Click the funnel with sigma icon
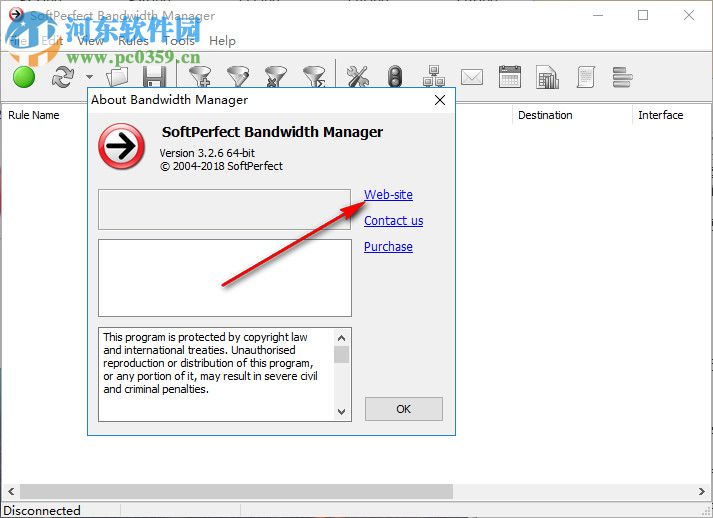The height and width of the screenshot is (518, 713). [x=314, y=76]
